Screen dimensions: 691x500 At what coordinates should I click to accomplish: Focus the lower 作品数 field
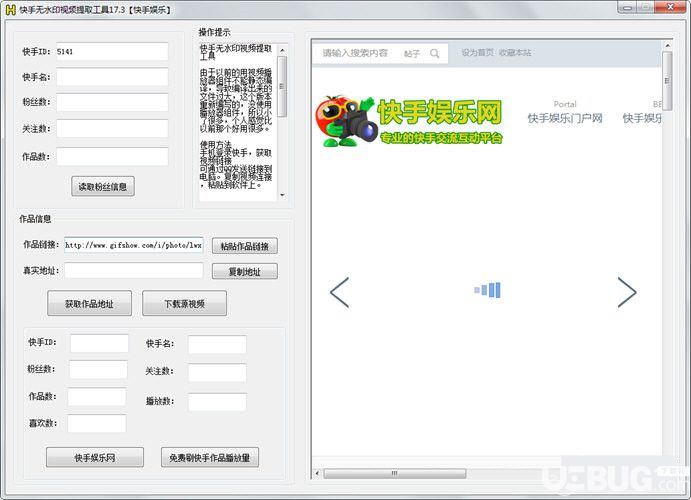[97, 397]
